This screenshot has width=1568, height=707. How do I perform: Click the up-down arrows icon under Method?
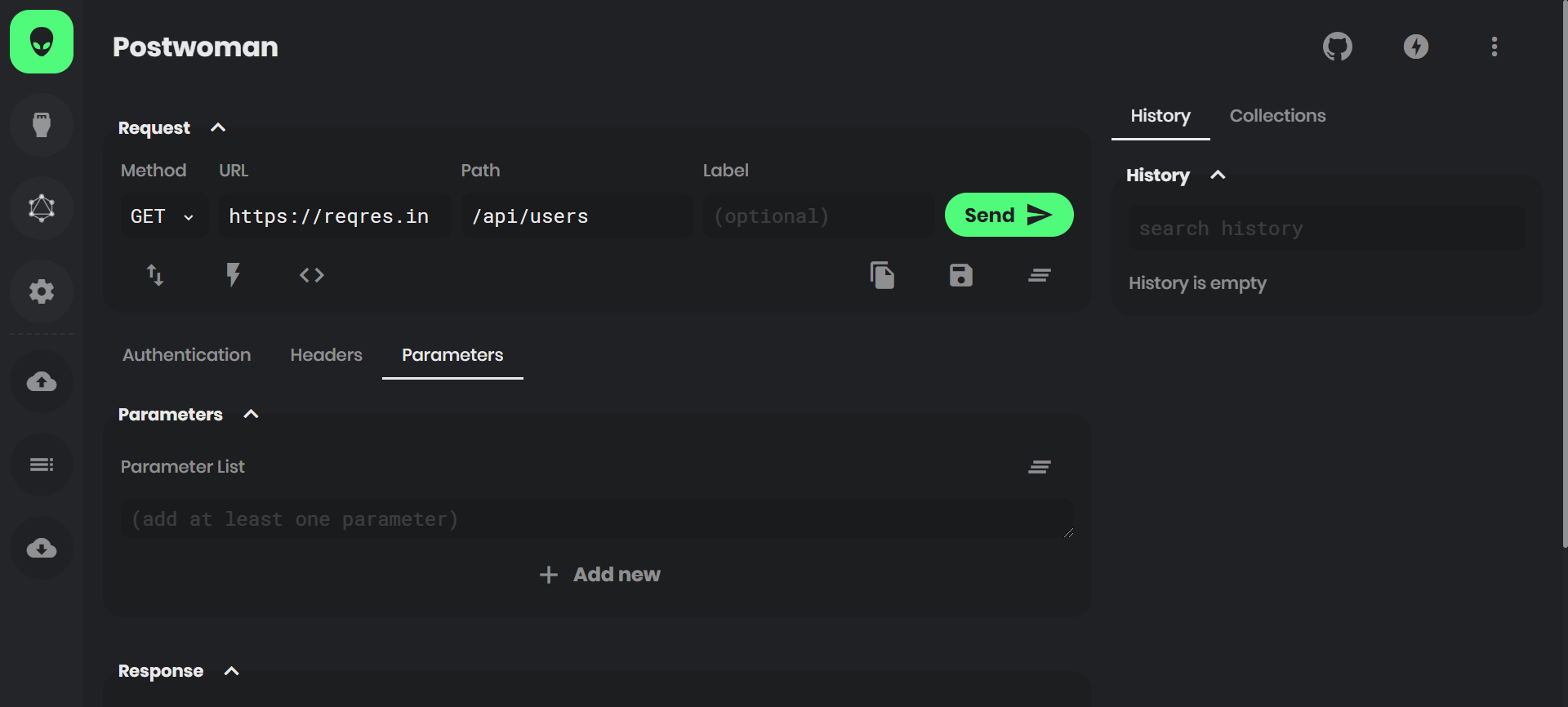[155, 275]
